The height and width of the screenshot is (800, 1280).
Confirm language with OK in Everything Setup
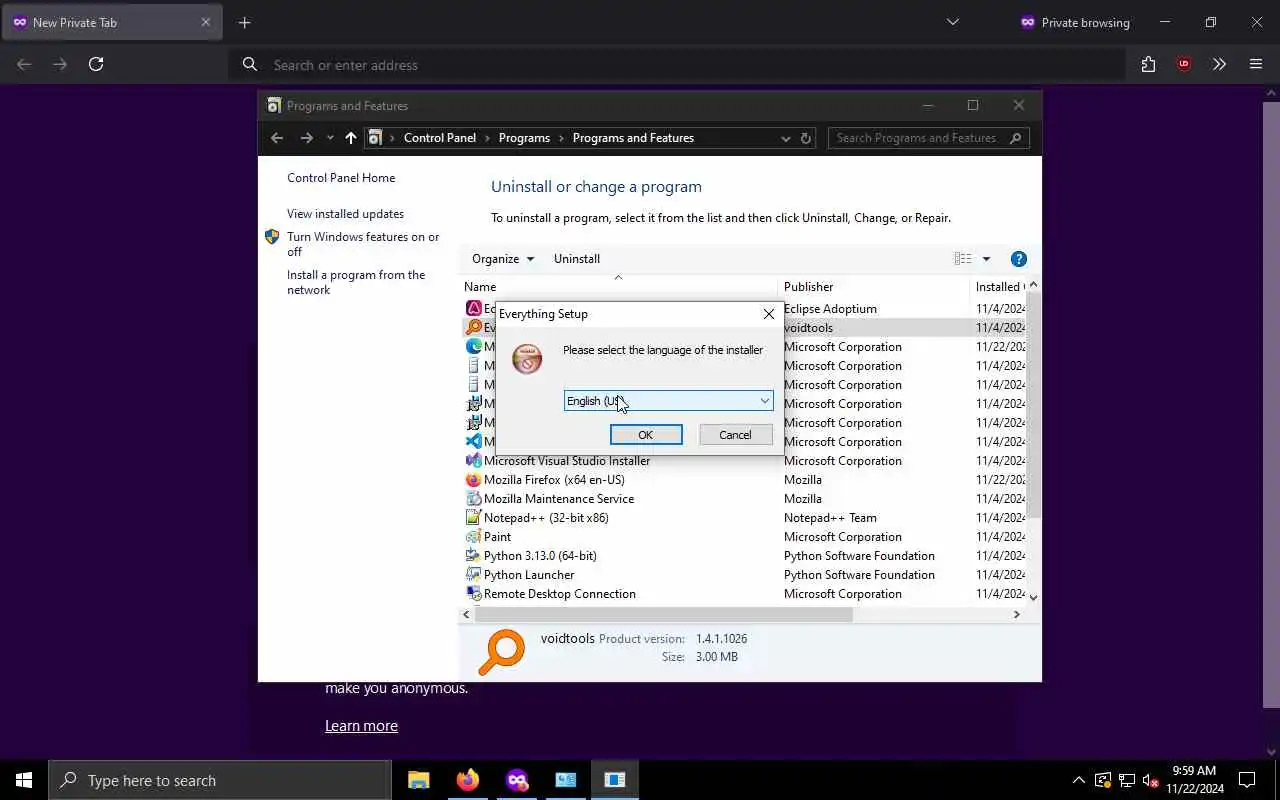click(646, 434)
